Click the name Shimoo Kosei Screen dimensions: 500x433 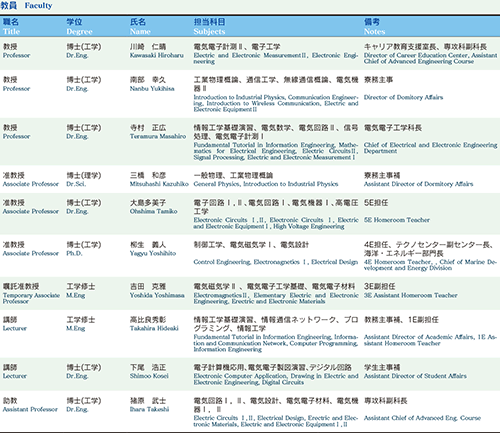click(149, 376)
